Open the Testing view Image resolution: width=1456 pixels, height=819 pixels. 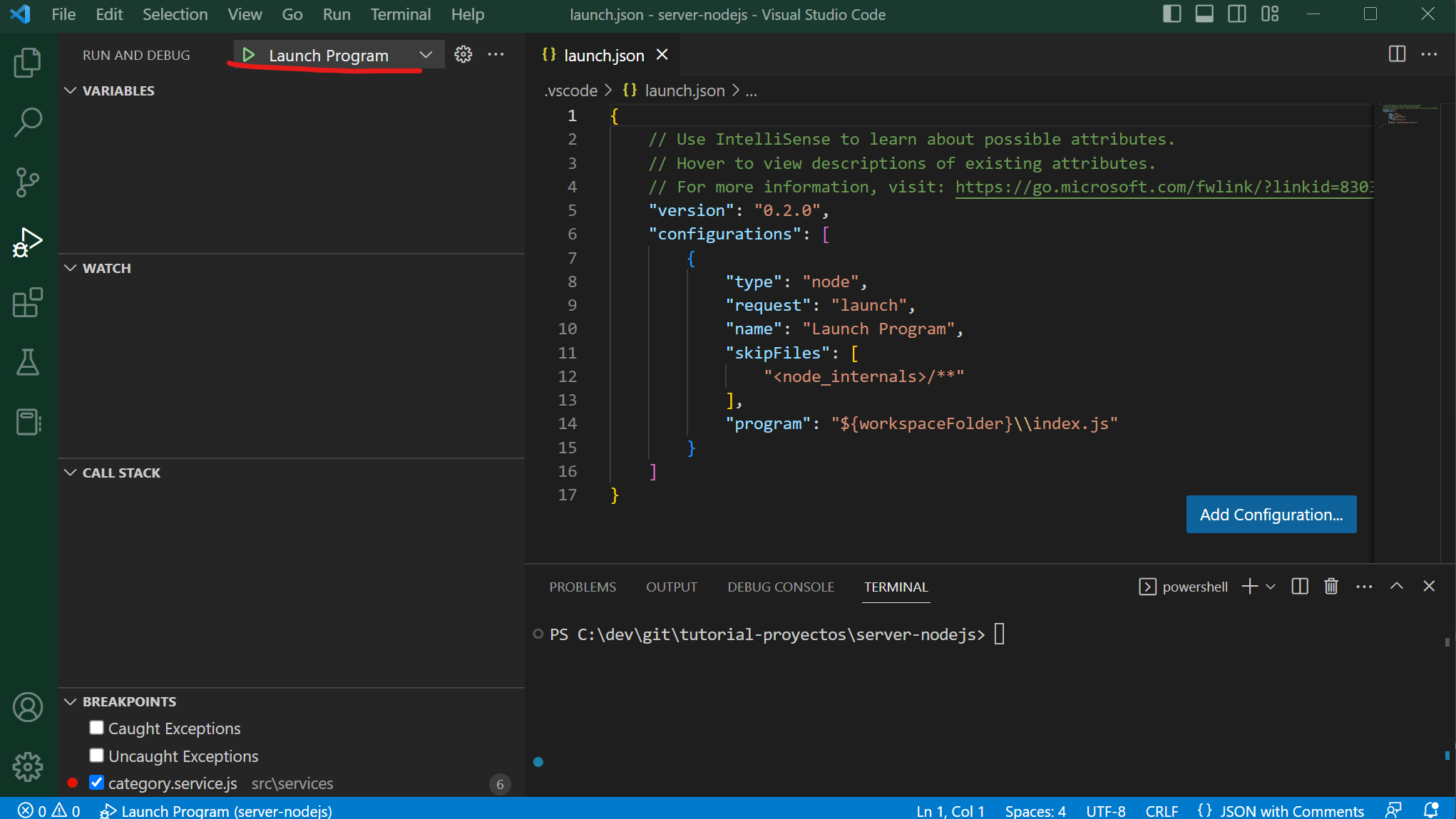[x=27, y=362]
